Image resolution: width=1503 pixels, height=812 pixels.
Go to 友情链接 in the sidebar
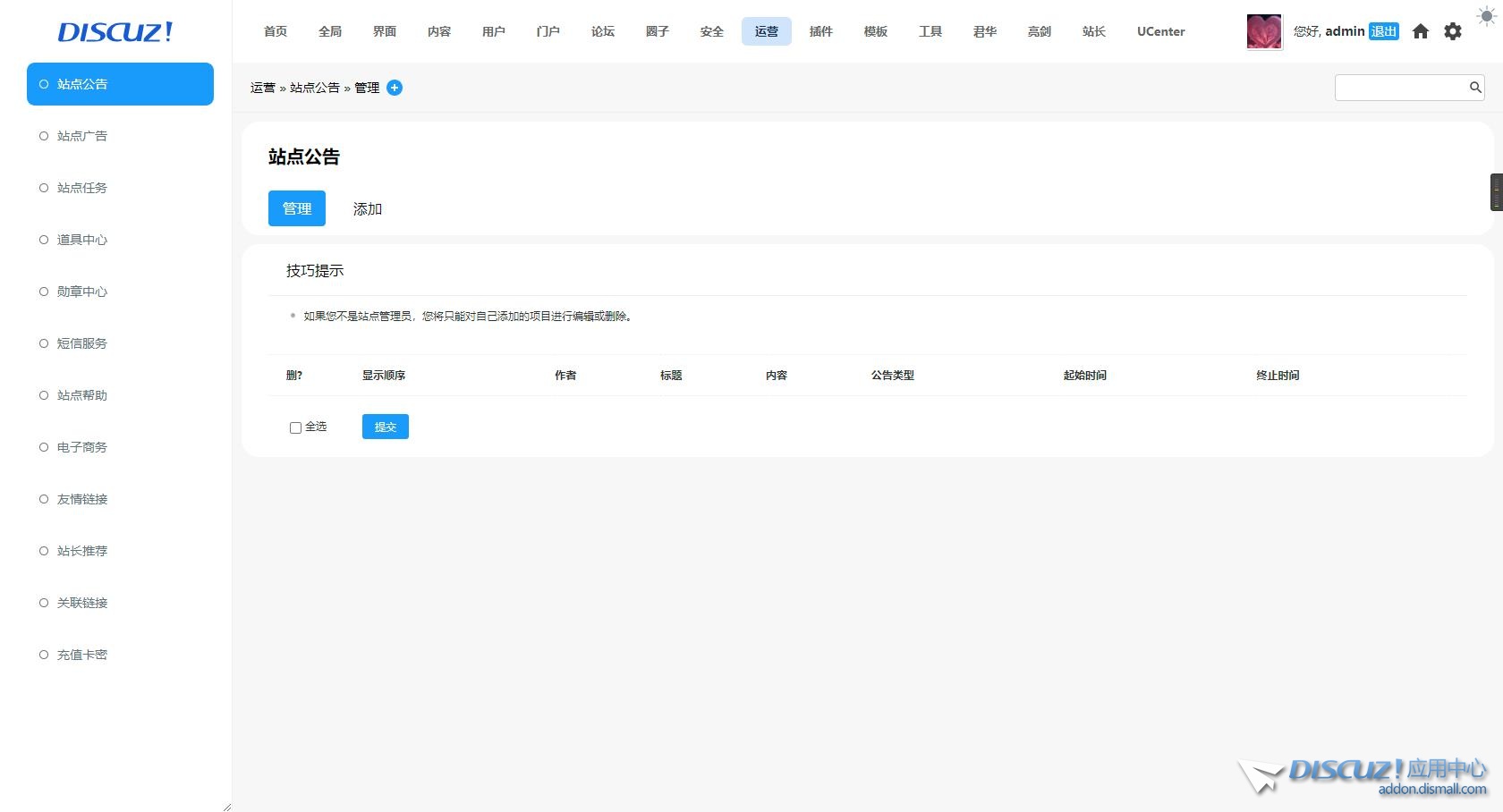click(82, 499)
